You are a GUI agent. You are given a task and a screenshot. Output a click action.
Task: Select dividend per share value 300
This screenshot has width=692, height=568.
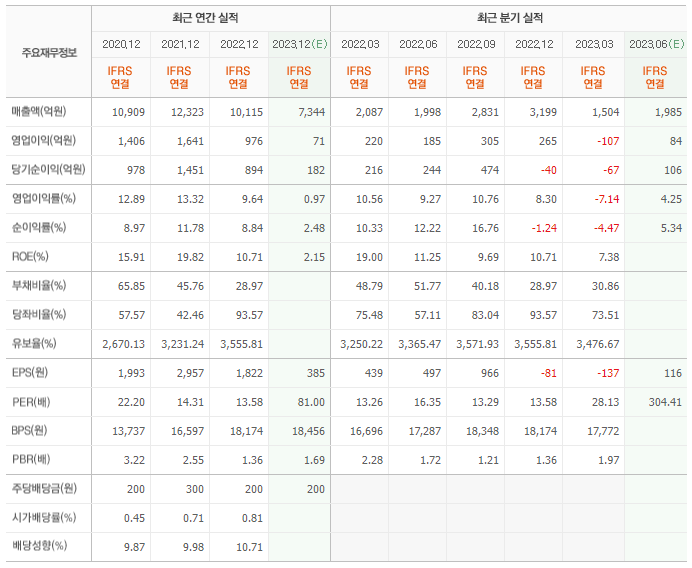[x=195, y=489]
